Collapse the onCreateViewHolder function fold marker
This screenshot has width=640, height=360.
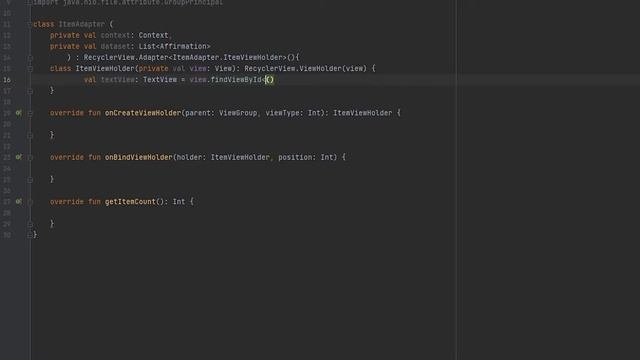tap(30, 113)
